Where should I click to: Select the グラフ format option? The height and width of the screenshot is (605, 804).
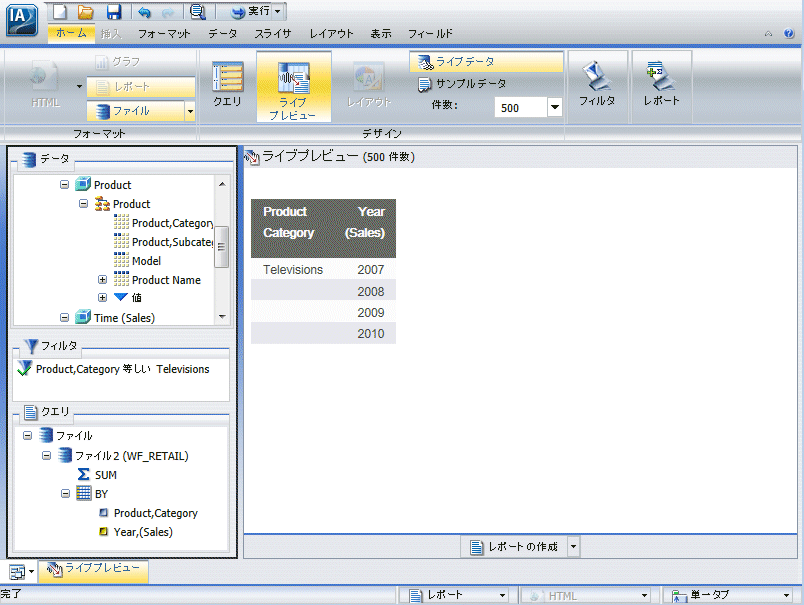click(x=118, y=62)
